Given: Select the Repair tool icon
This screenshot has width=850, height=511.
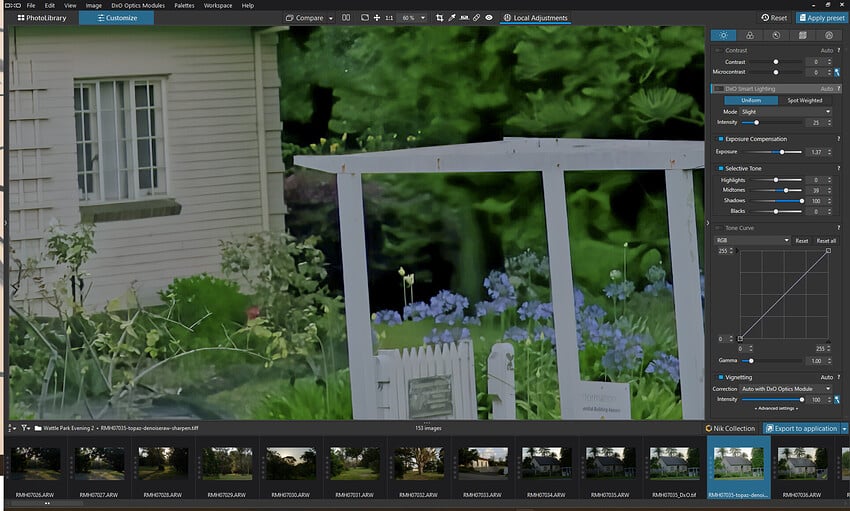Looking at the screenshot, I should (477, 18).
